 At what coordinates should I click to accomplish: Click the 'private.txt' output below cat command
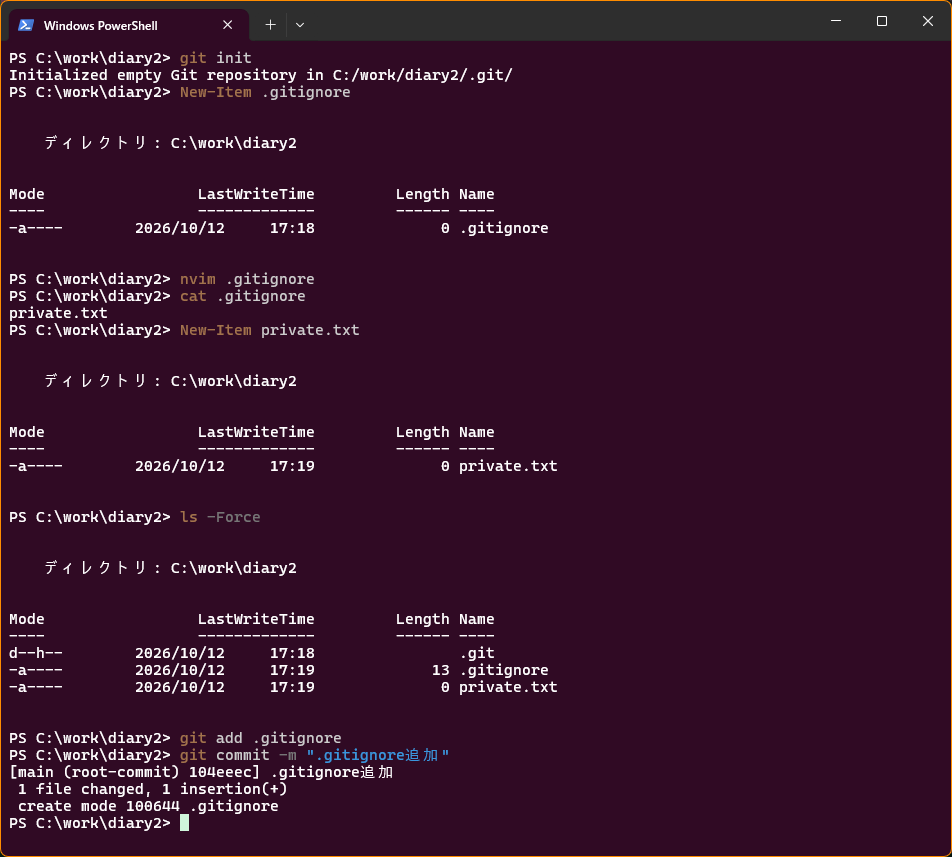(58, 313)
